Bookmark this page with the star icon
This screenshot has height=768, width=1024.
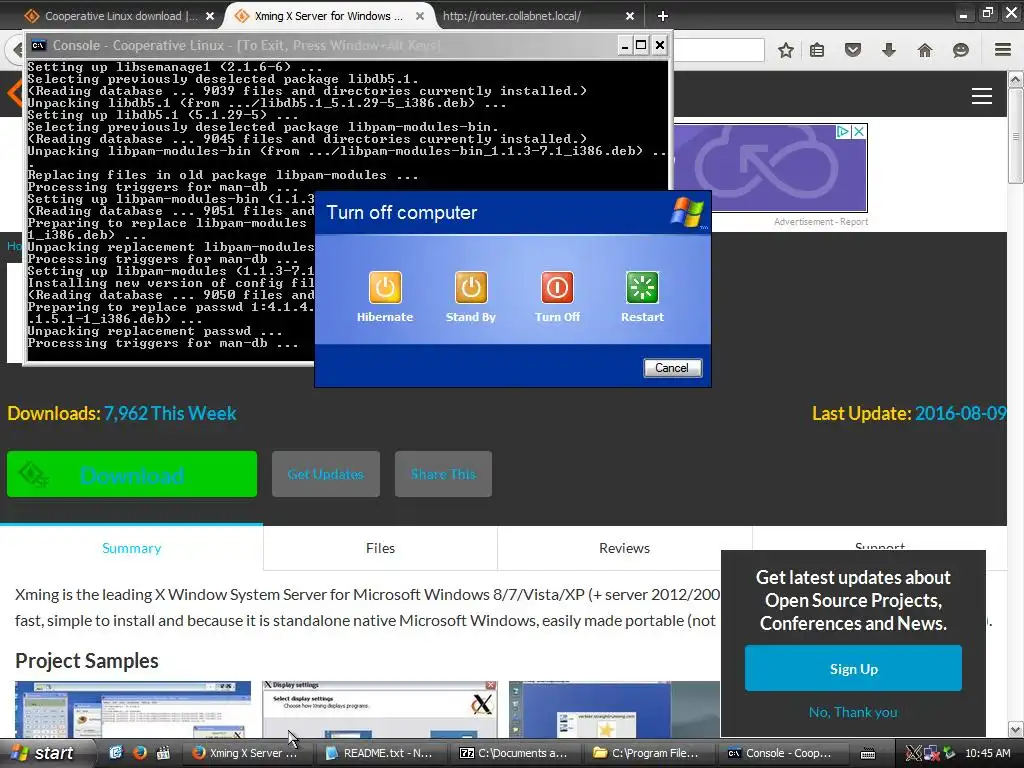[x=786, y=50]
